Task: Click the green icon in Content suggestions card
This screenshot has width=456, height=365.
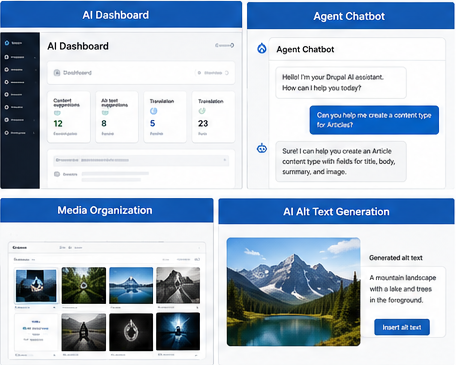Action: [57, 113]
